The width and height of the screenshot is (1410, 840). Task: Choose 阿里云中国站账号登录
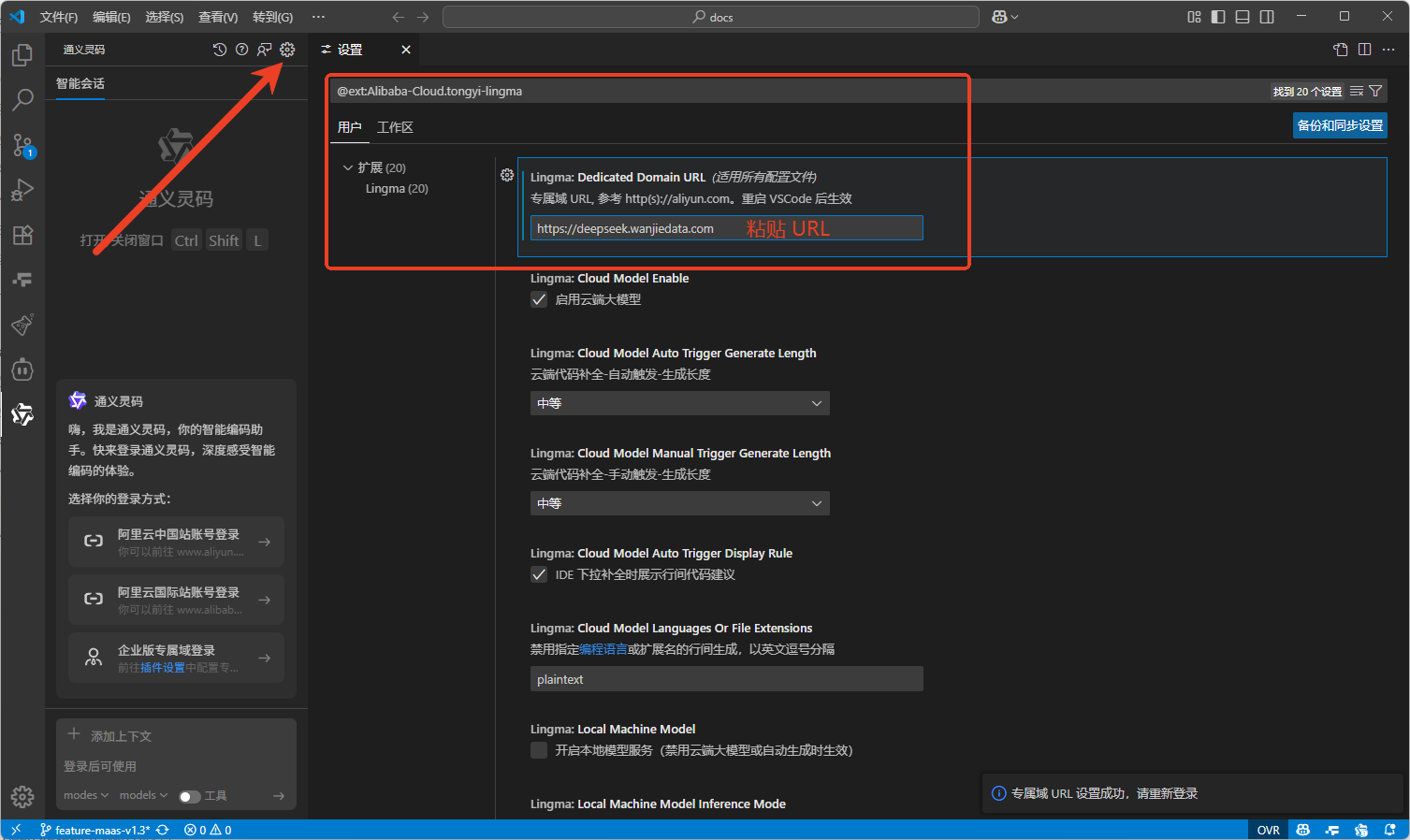tap(176, 542)
